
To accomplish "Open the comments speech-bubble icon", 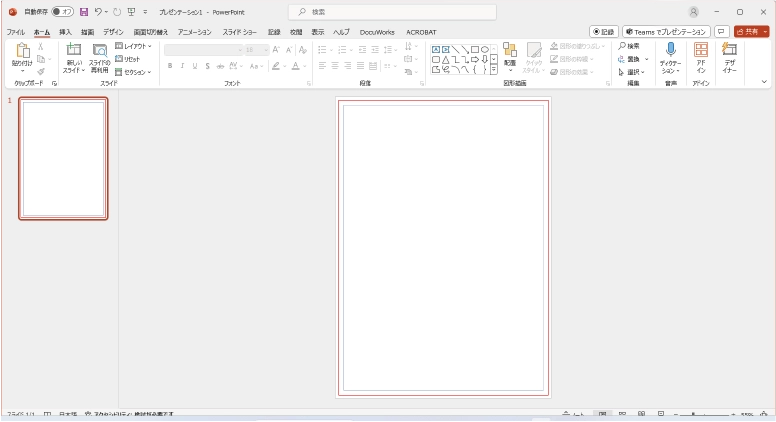I will pyautogui.click(x=722, y=32).
